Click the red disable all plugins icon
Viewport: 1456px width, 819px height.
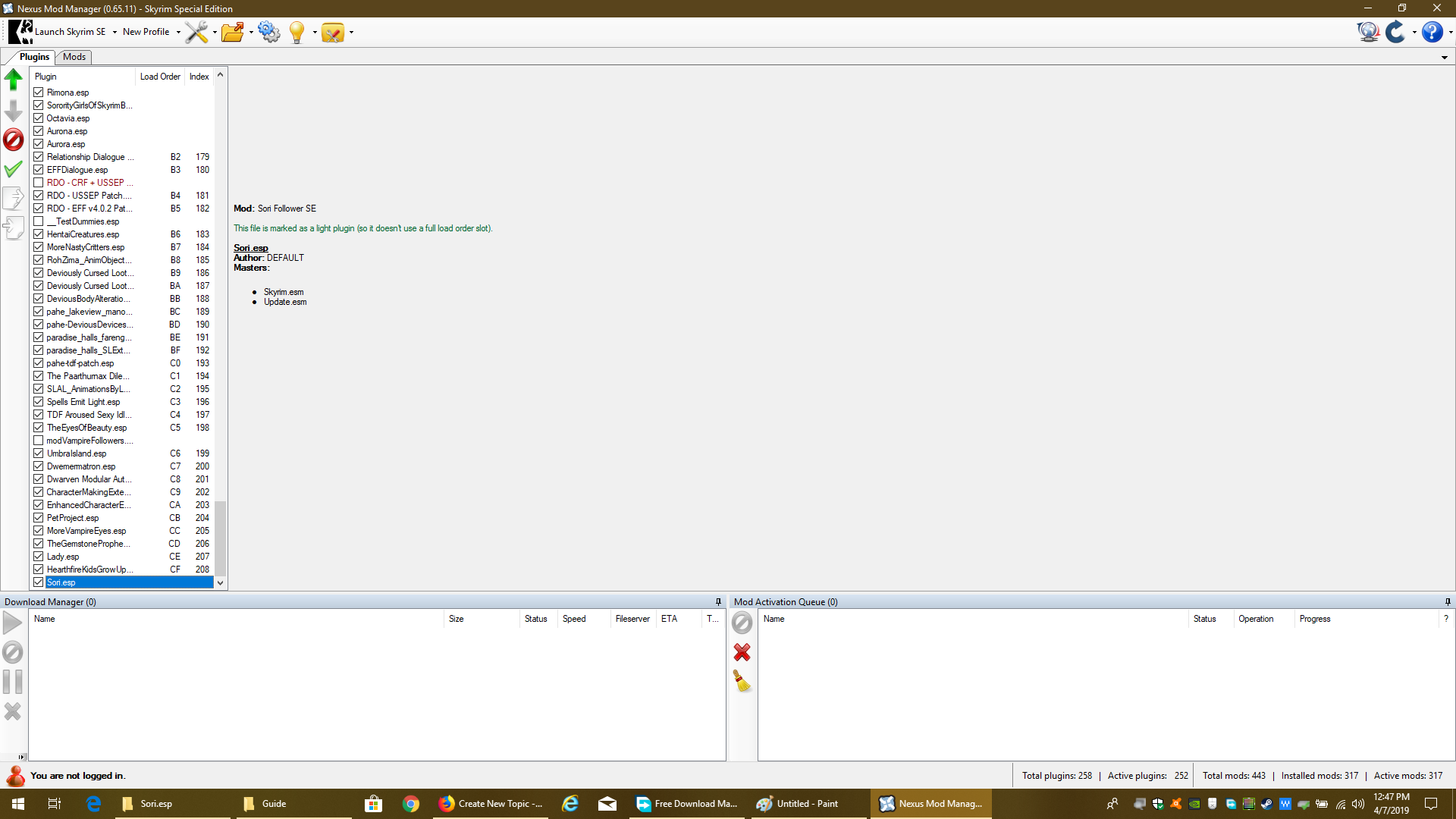14,140
